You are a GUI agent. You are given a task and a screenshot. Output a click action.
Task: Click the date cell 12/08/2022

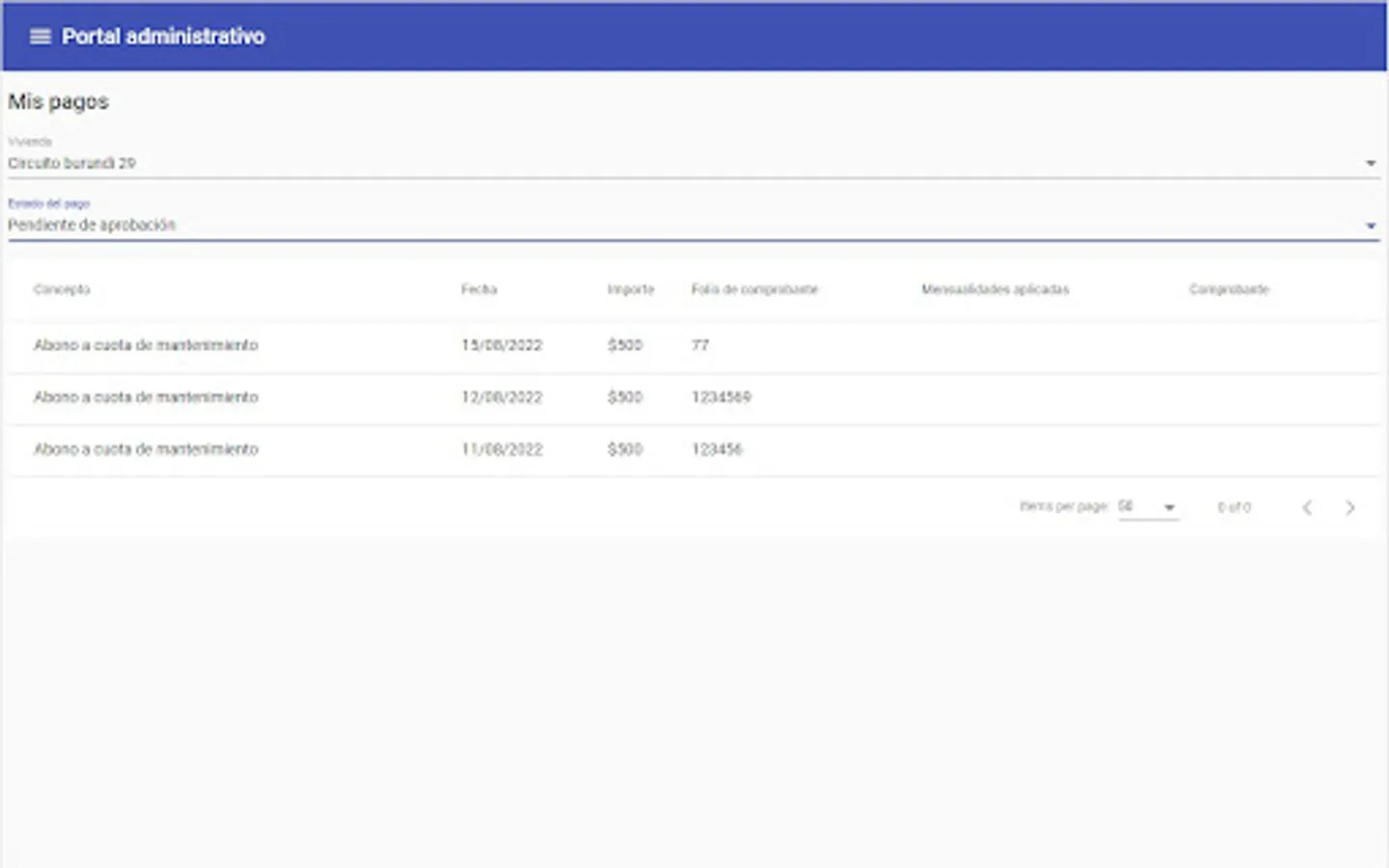click(x=502, y=397)
